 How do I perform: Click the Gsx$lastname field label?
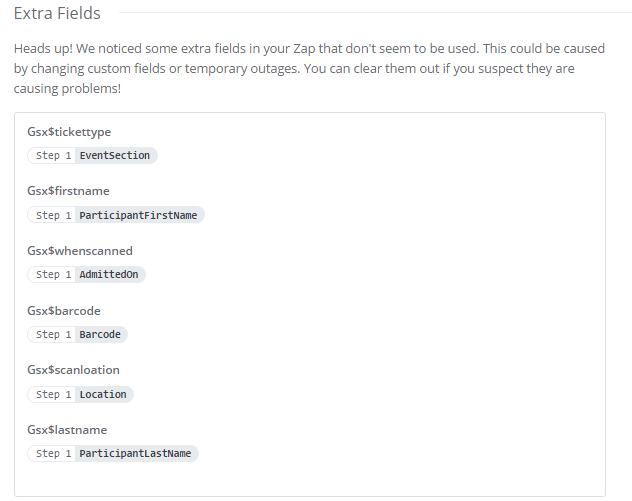tap(67, 430)
